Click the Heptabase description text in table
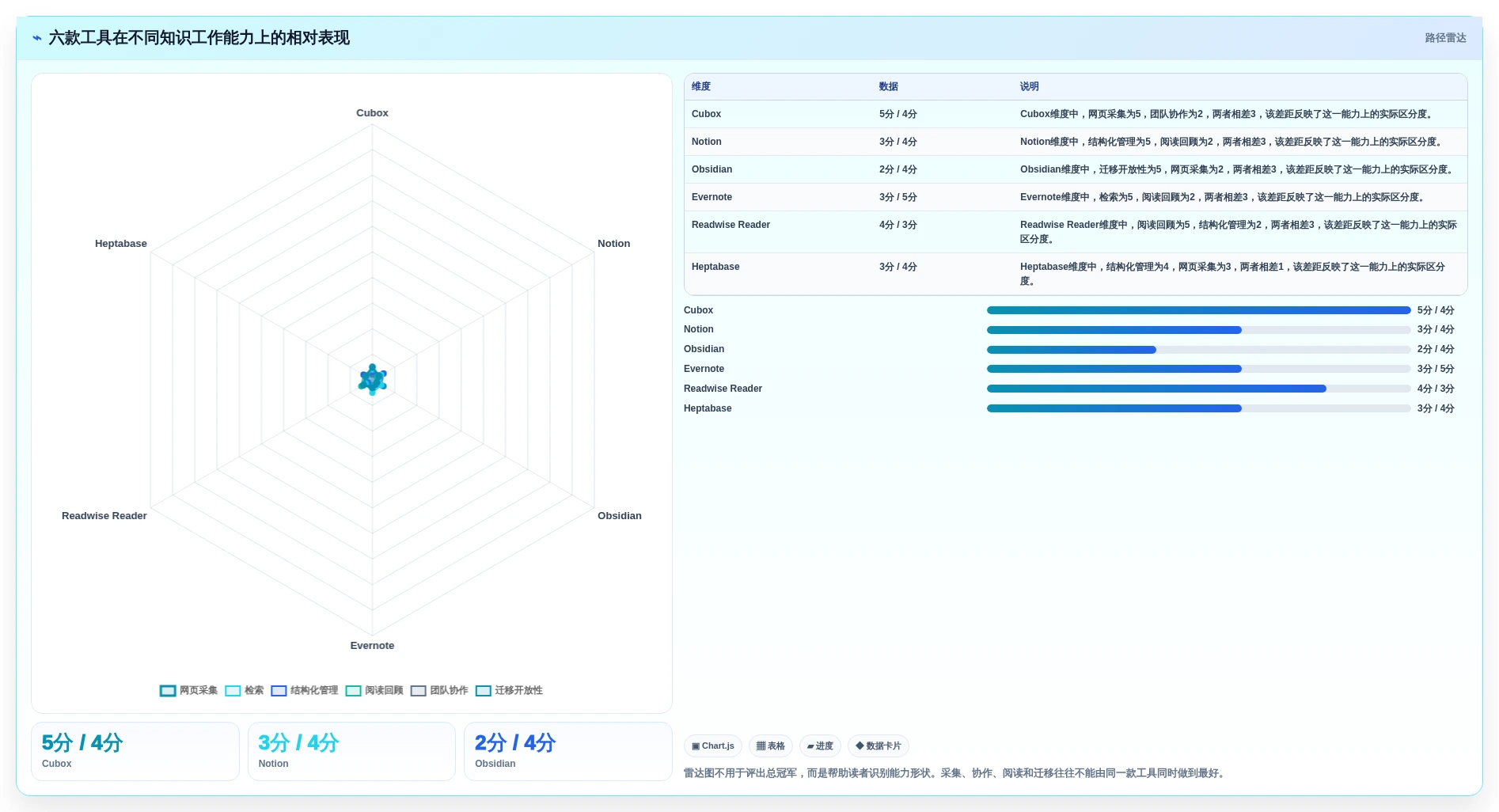Image resolution: width=1499 pixels, height=812 pixels. pos(1232,274)
